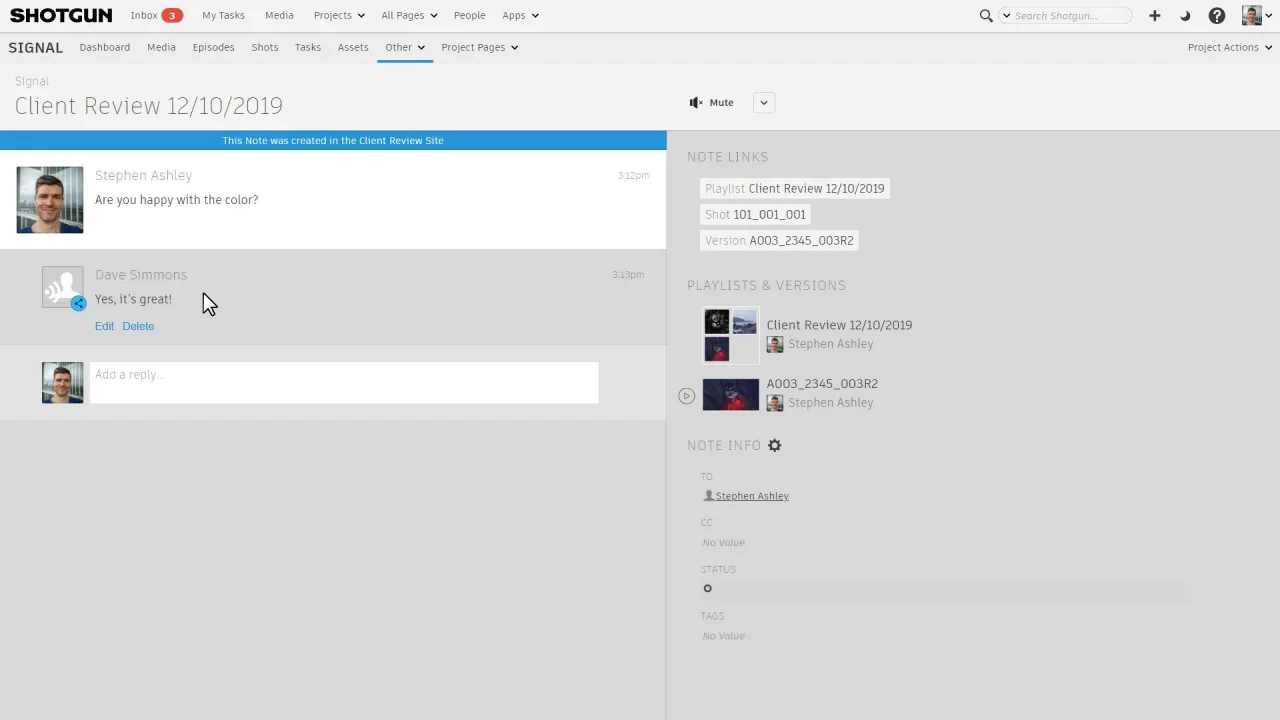
Task: Expand the Project Pages dropdown
Action: point(480,47)
